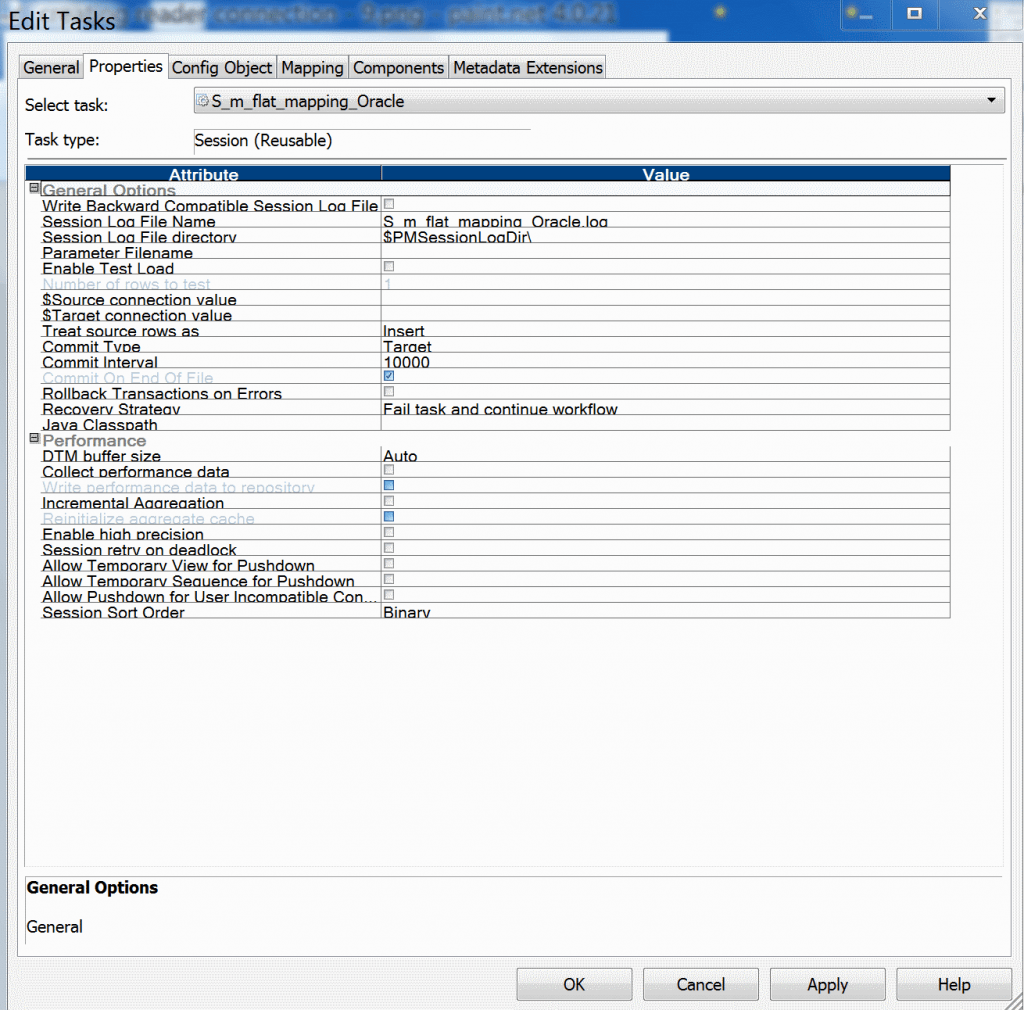1024x1010 pixels.
Task: Collapse the Performance attribute group
Action: [x=33, y=440]
